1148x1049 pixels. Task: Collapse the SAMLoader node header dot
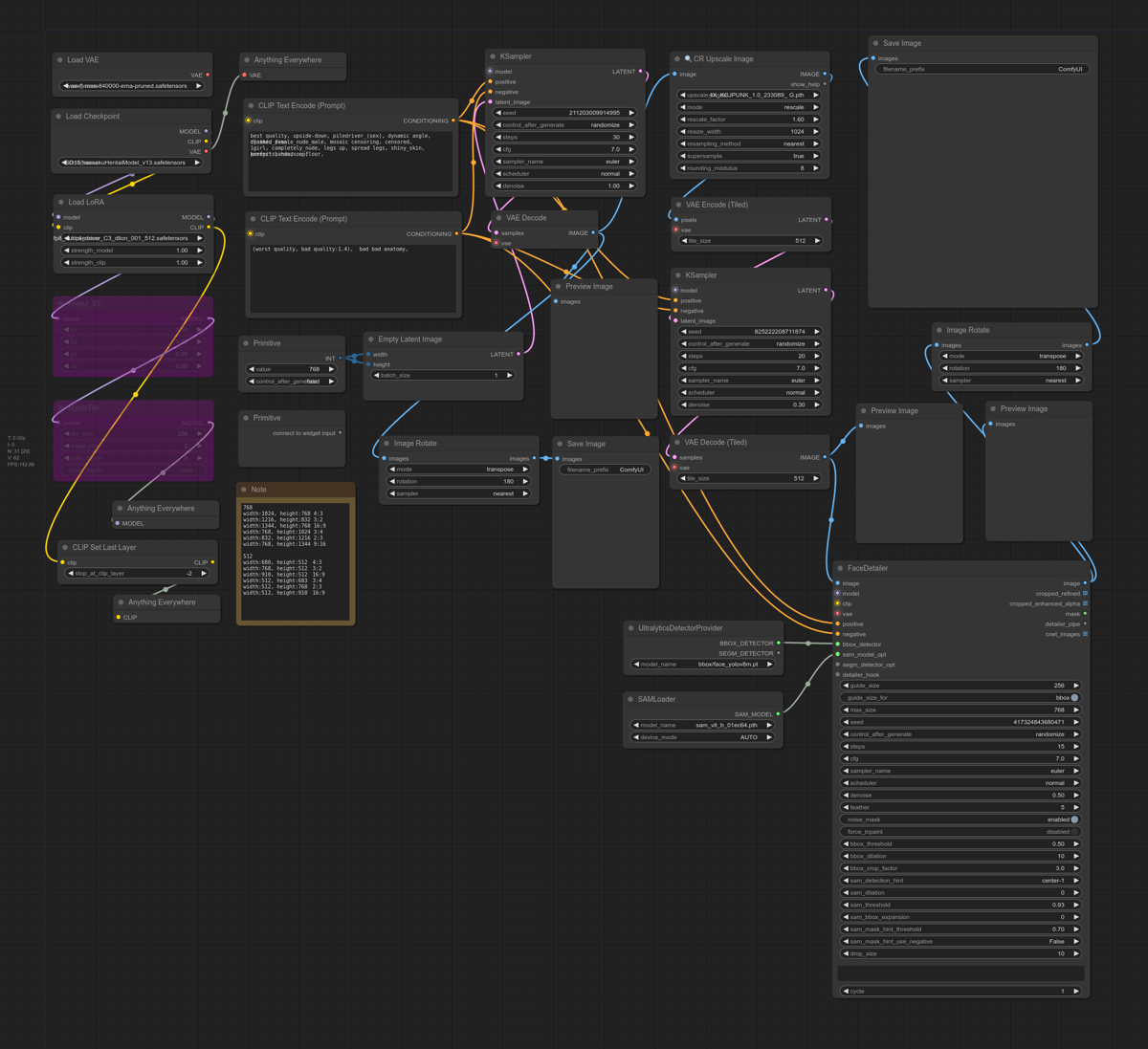pos(630,699)
